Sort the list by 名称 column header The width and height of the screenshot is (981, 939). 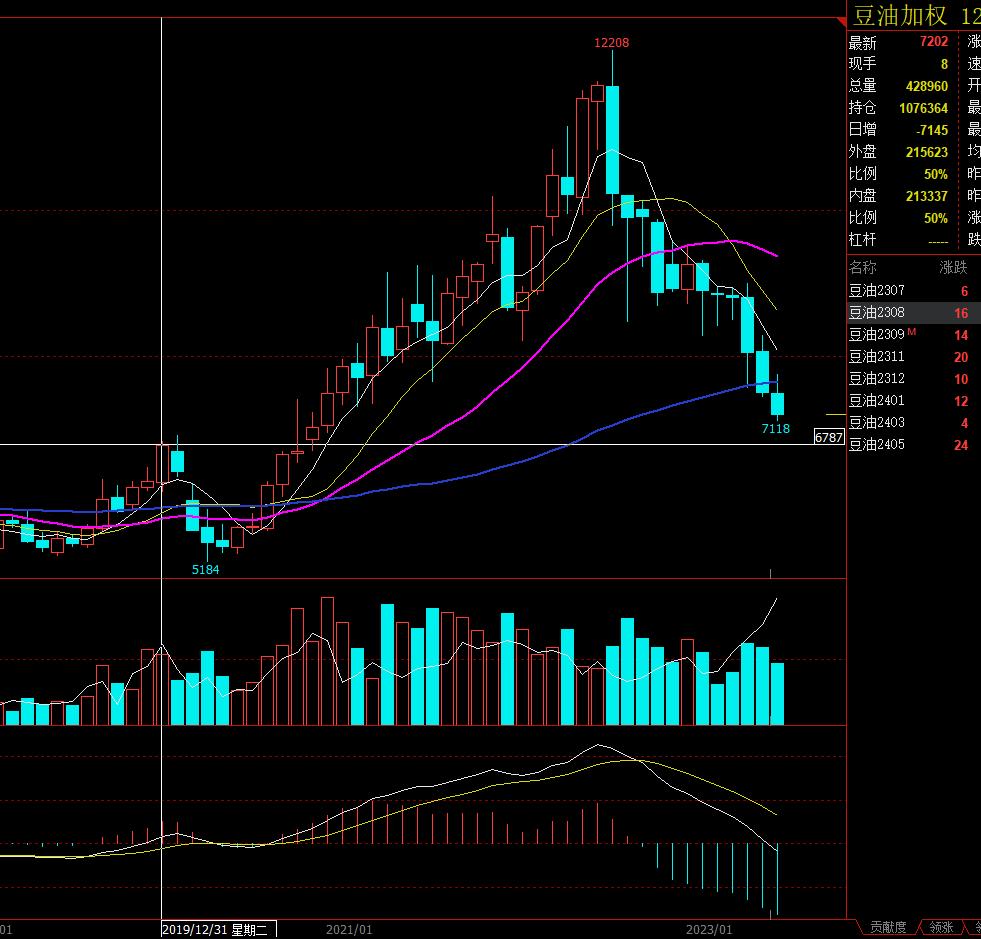(x=862, y=267)
